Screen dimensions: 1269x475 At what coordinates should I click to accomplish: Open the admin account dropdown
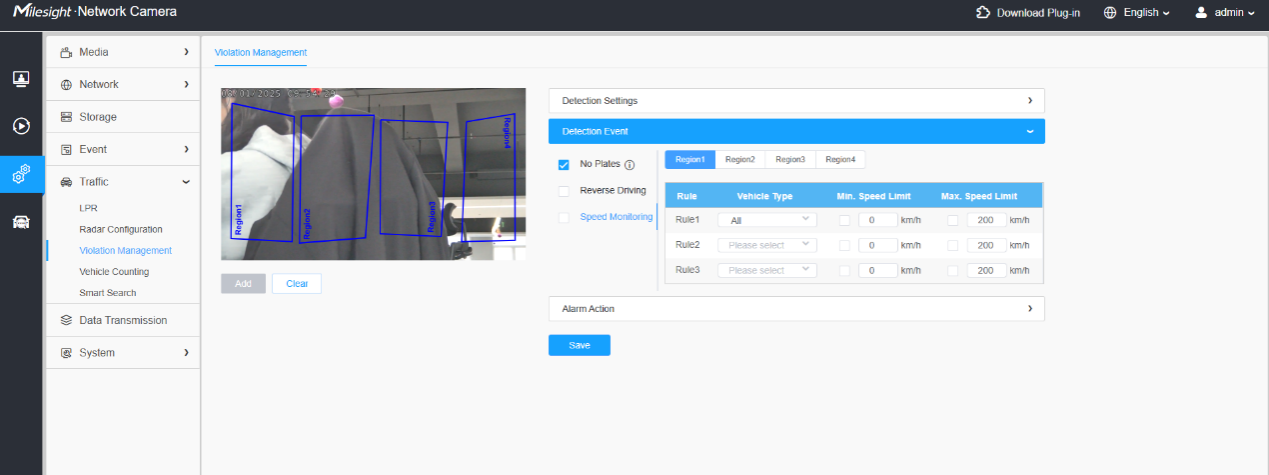pos(1234,12)
